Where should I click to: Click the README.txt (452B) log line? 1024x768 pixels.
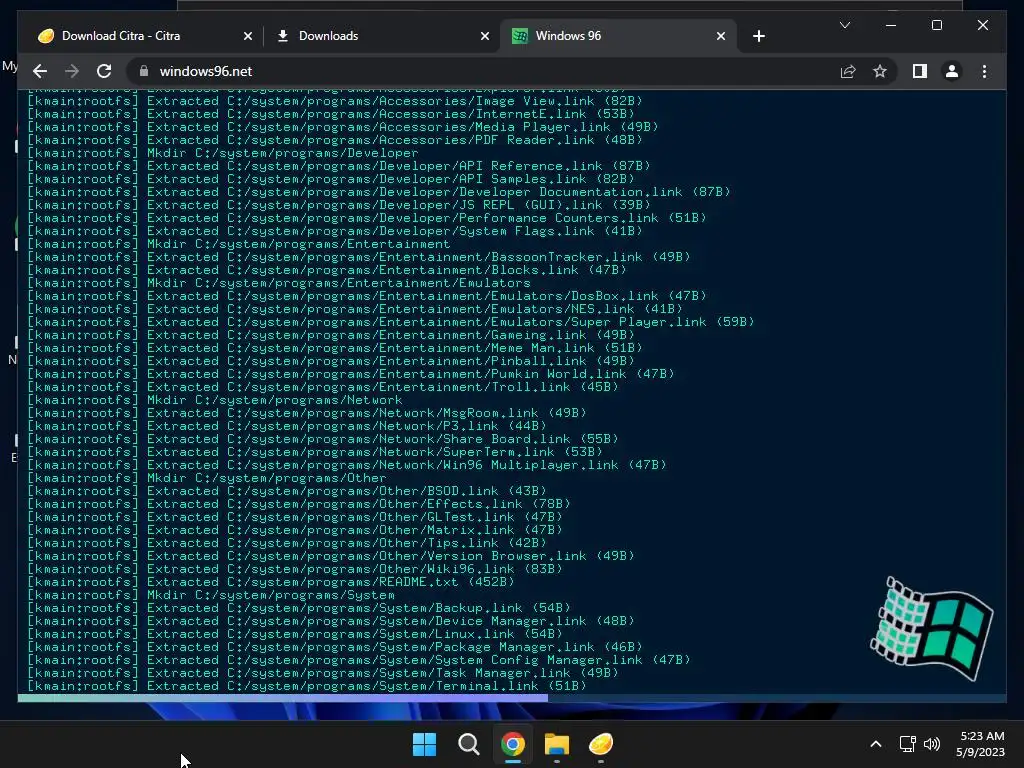pyautogui.click(x=271, y=582)
